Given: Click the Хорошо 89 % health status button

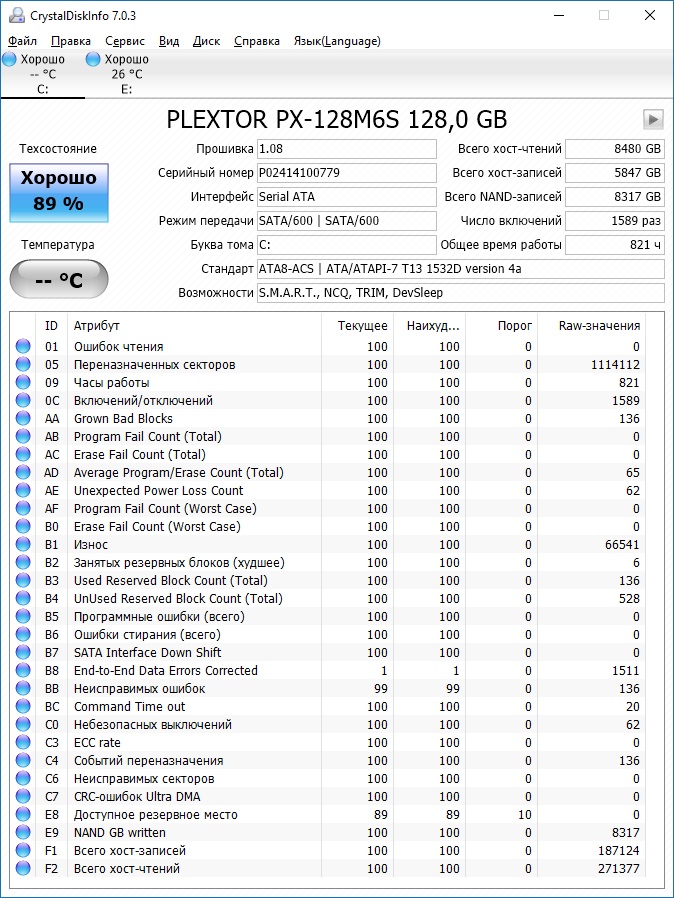Looking at the screenshot, I should coord(58,192).
